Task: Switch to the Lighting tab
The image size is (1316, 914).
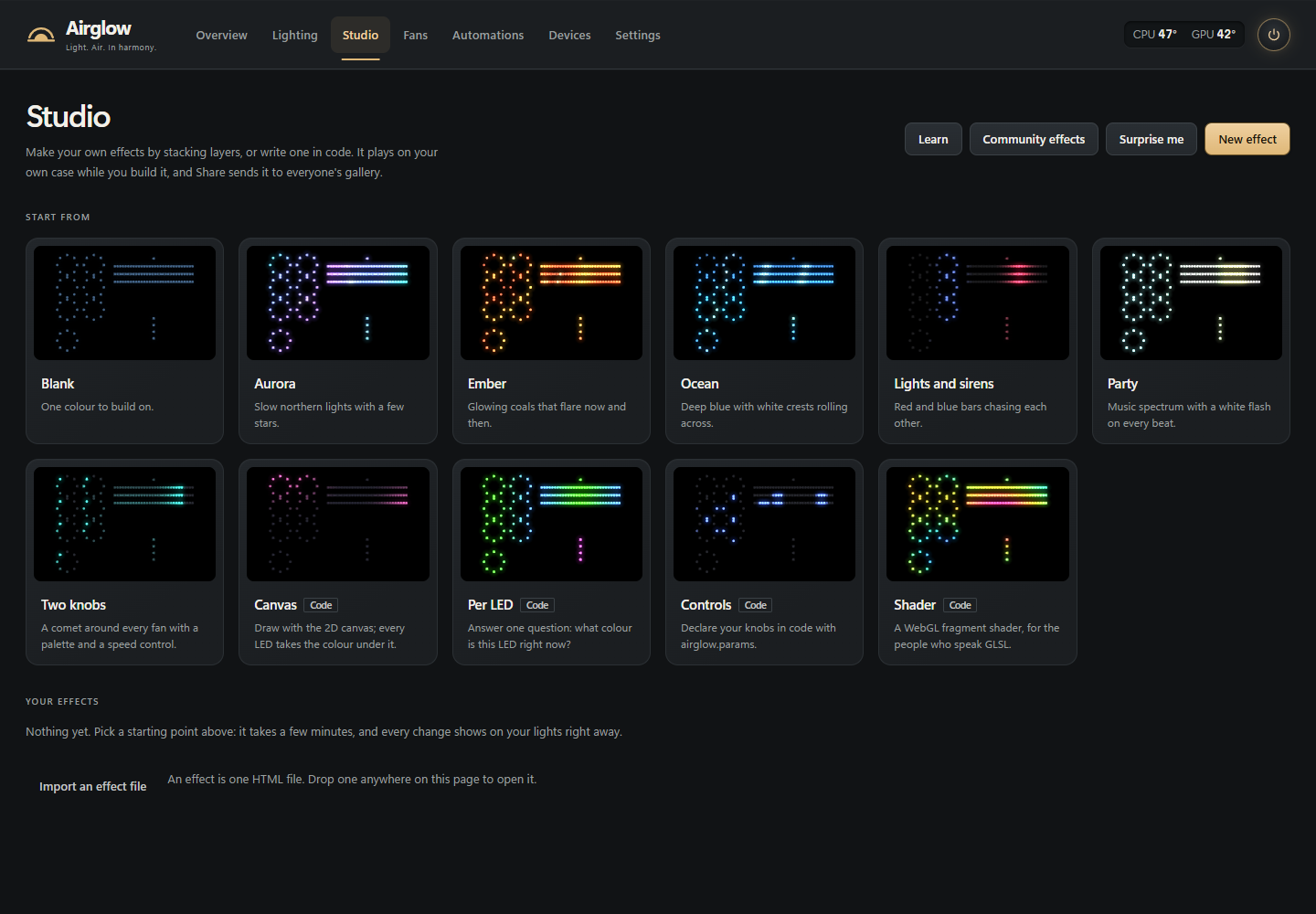Action: 295,35
